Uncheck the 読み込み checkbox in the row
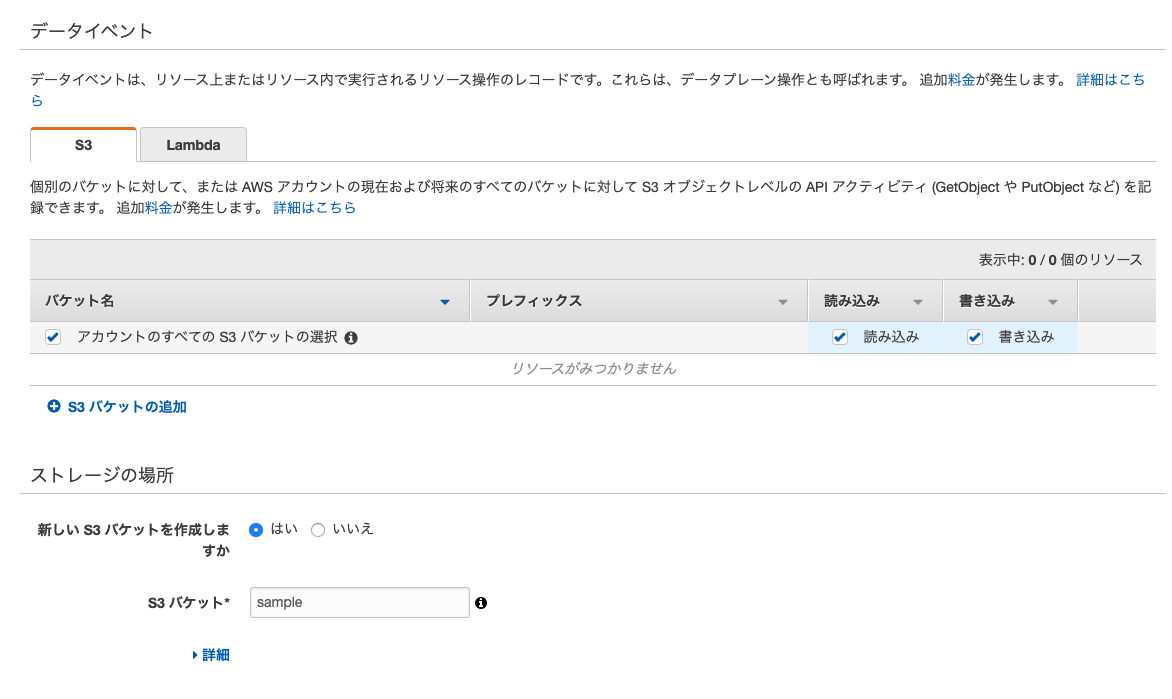The width and height of the screenshot is (1172, 699). click(x=840, y=338)
